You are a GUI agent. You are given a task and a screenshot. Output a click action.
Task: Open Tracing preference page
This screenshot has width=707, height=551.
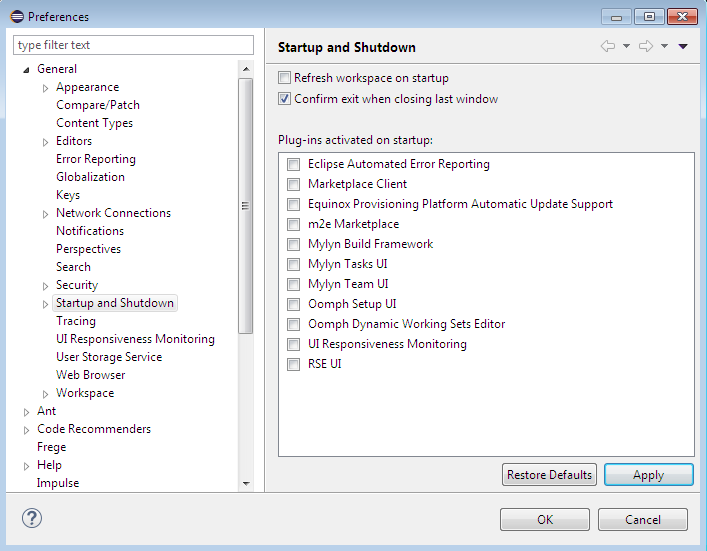[76, 321]
